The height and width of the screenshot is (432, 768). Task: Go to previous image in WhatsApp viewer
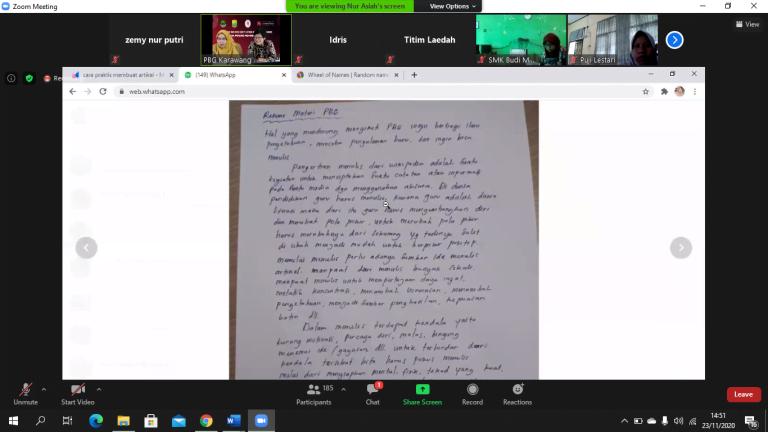[x=86, y=248]
